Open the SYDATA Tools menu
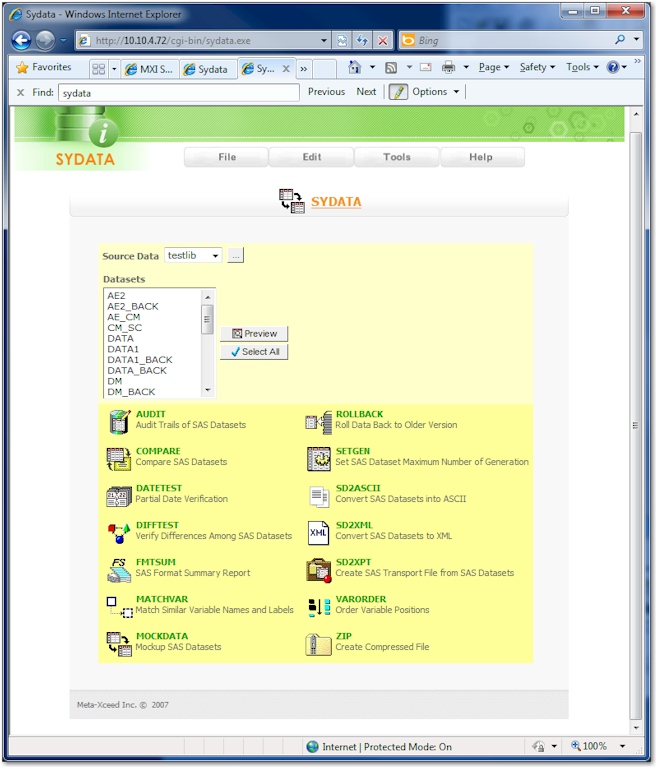 pos(397,157)
